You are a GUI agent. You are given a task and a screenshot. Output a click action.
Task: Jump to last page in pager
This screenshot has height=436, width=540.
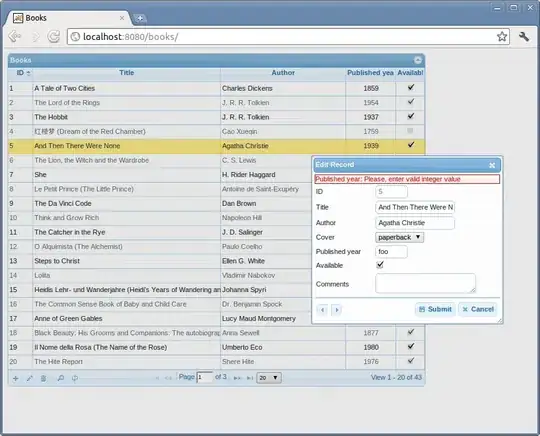(250, 378)
